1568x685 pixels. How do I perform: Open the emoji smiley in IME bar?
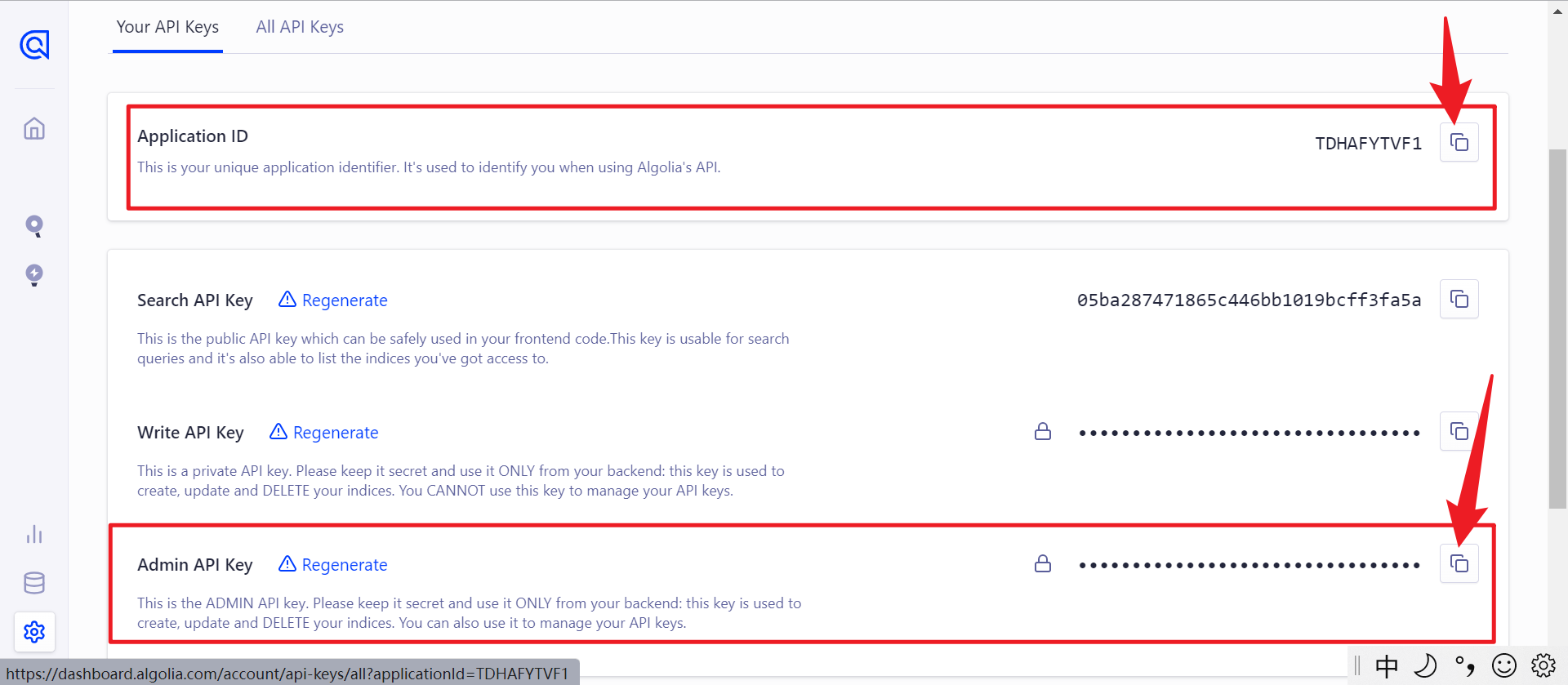[1504, 666]
